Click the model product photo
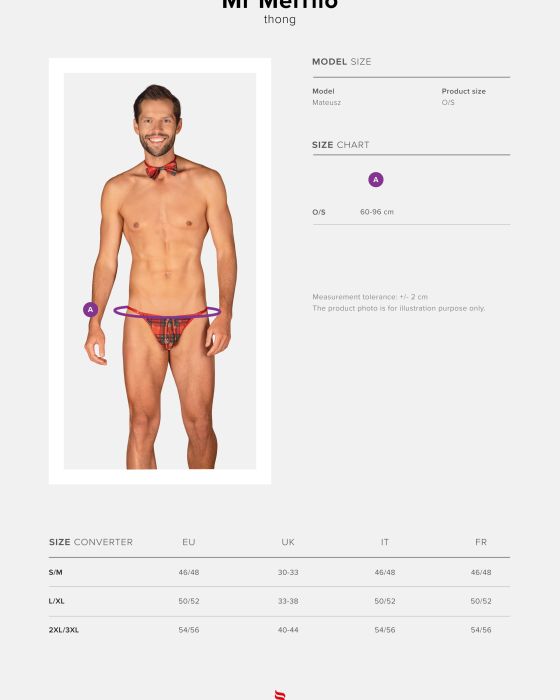The image size is (560, 700). (160, 271)
